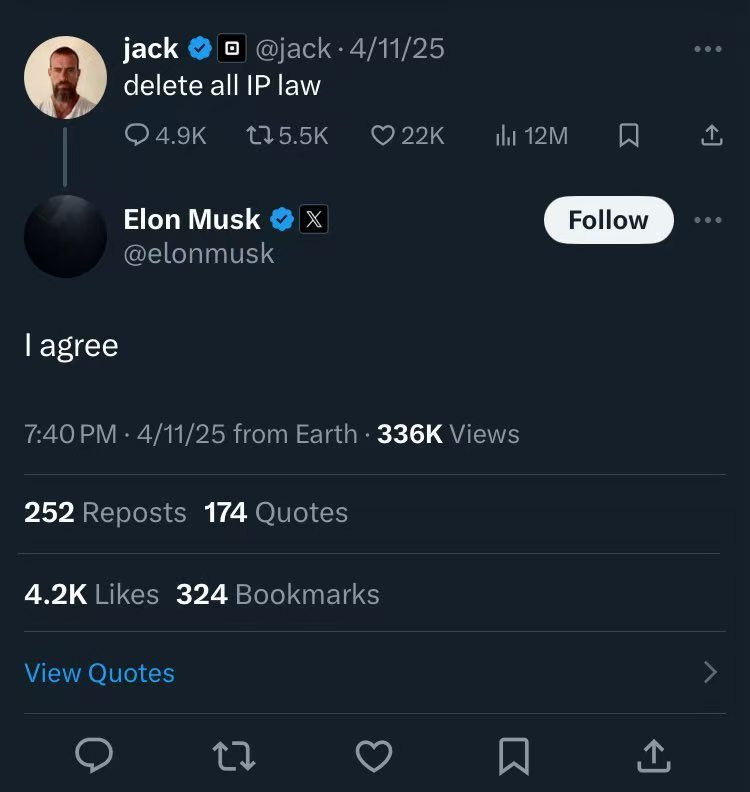
Task: Reply to Elon Musk's post
Action: 95,755
